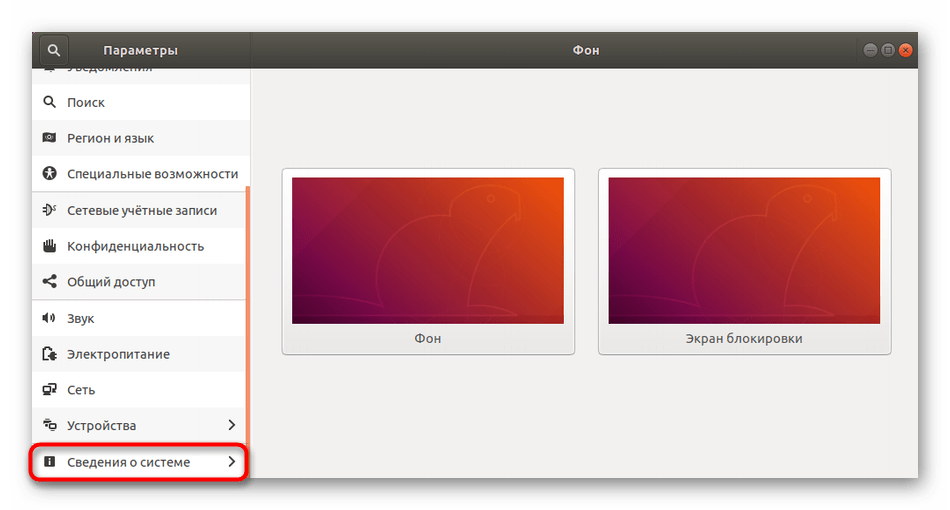Viewport: 950px width, 510px height.
Task: Click the Конфиденциальность hand icon
Action: [x=49, y=246]
